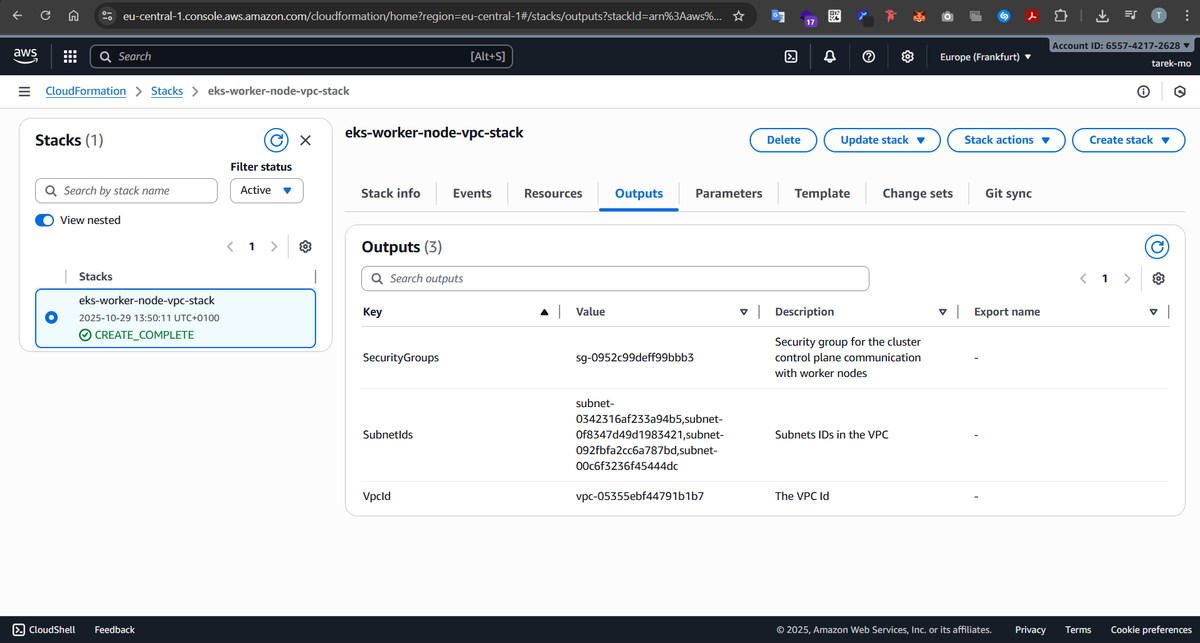
Task: Open the browser home page
Action: click(x=73, y=16)
